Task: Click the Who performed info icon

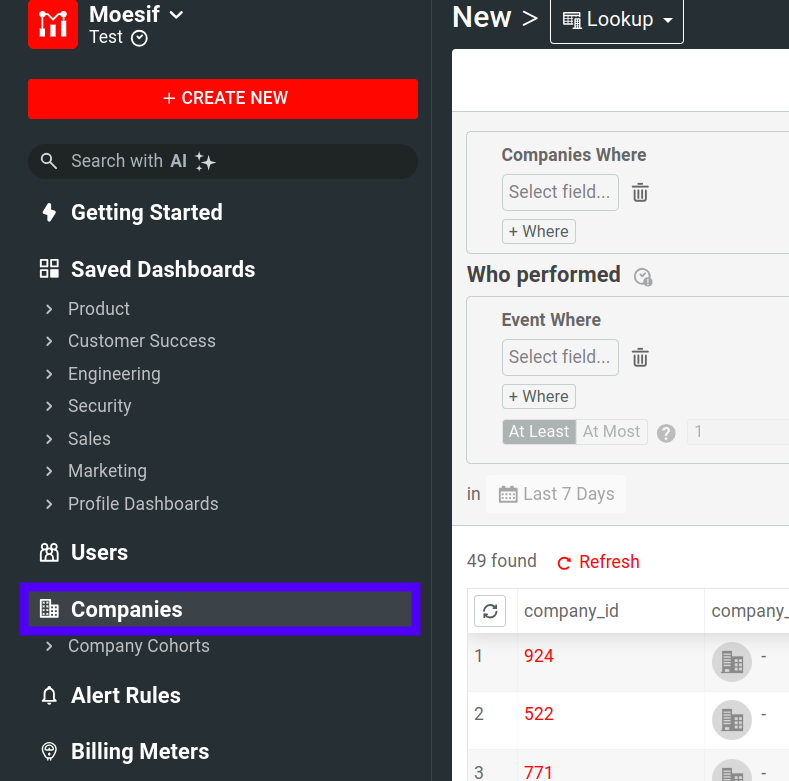Action: tap(643, 277)
